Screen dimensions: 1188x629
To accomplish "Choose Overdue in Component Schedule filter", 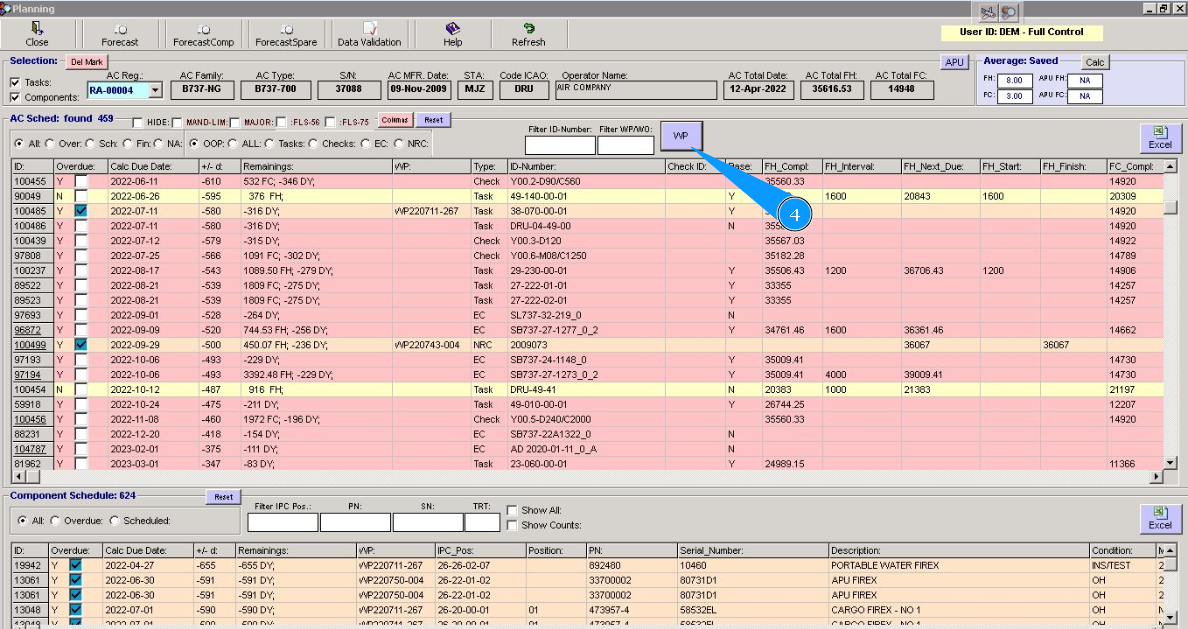I will tap(56, 521).
